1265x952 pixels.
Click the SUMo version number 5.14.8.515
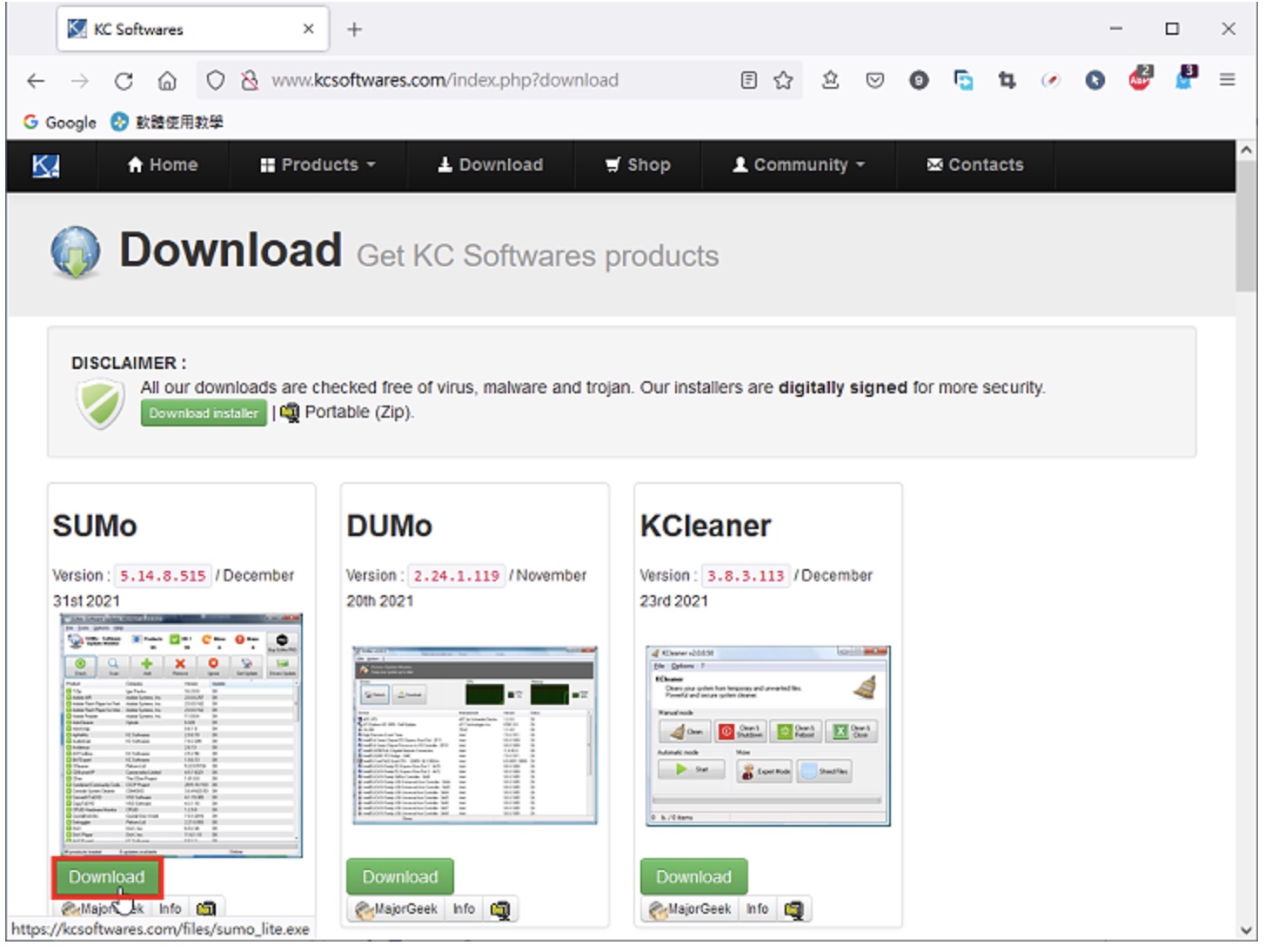point(163,576)
